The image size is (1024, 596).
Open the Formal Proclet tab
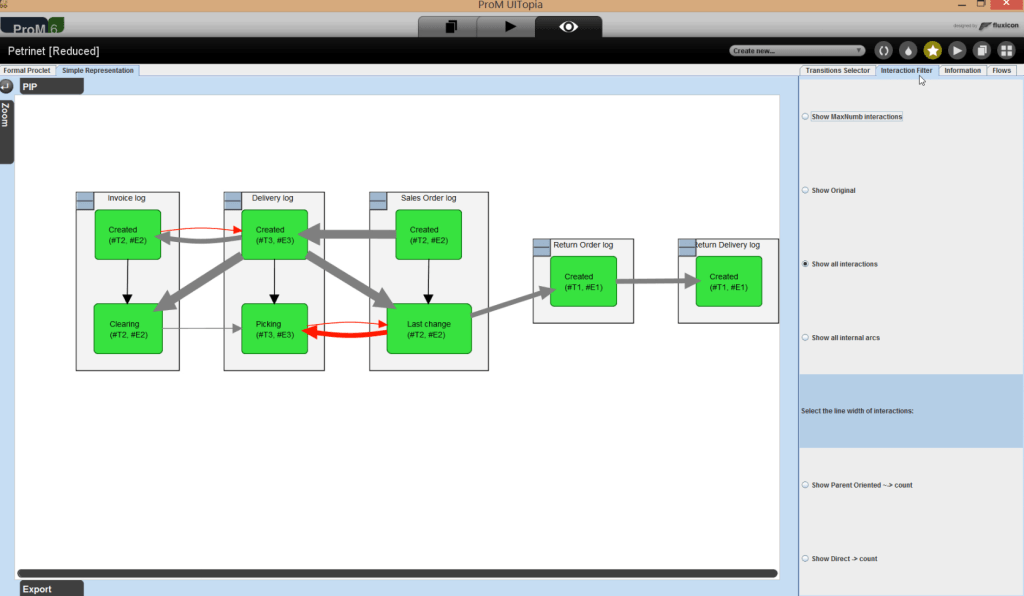(28, 71)
